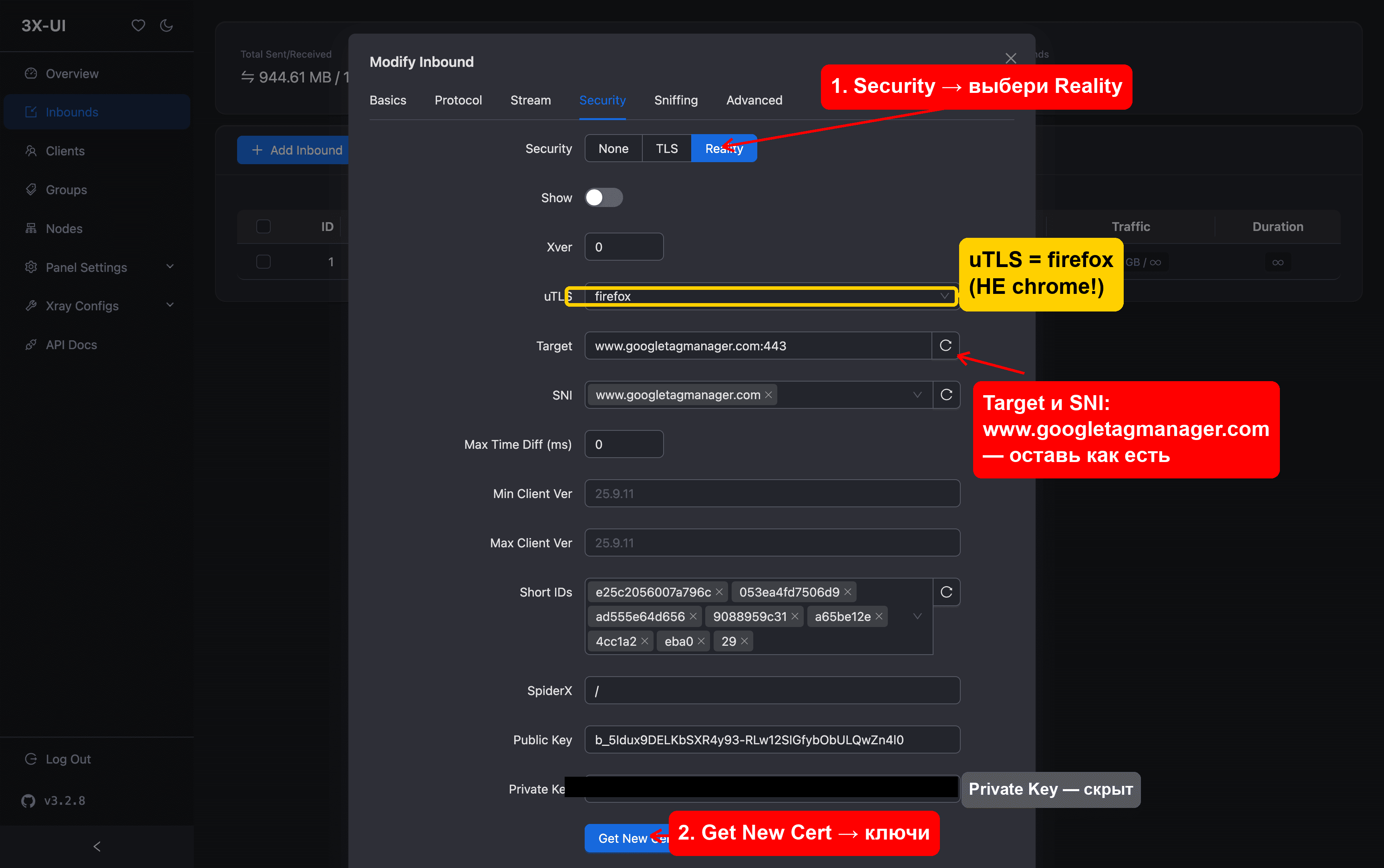This screenshot has height=868, width=1384.
Task: Remove short ID 29
Action: point(744,641)
